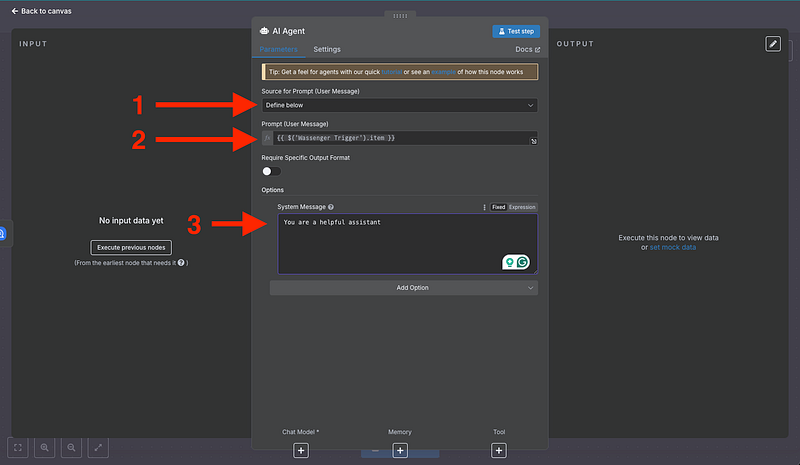Select the Parameters tab
The image size is (800, 465).
click(x=278, y=49)
